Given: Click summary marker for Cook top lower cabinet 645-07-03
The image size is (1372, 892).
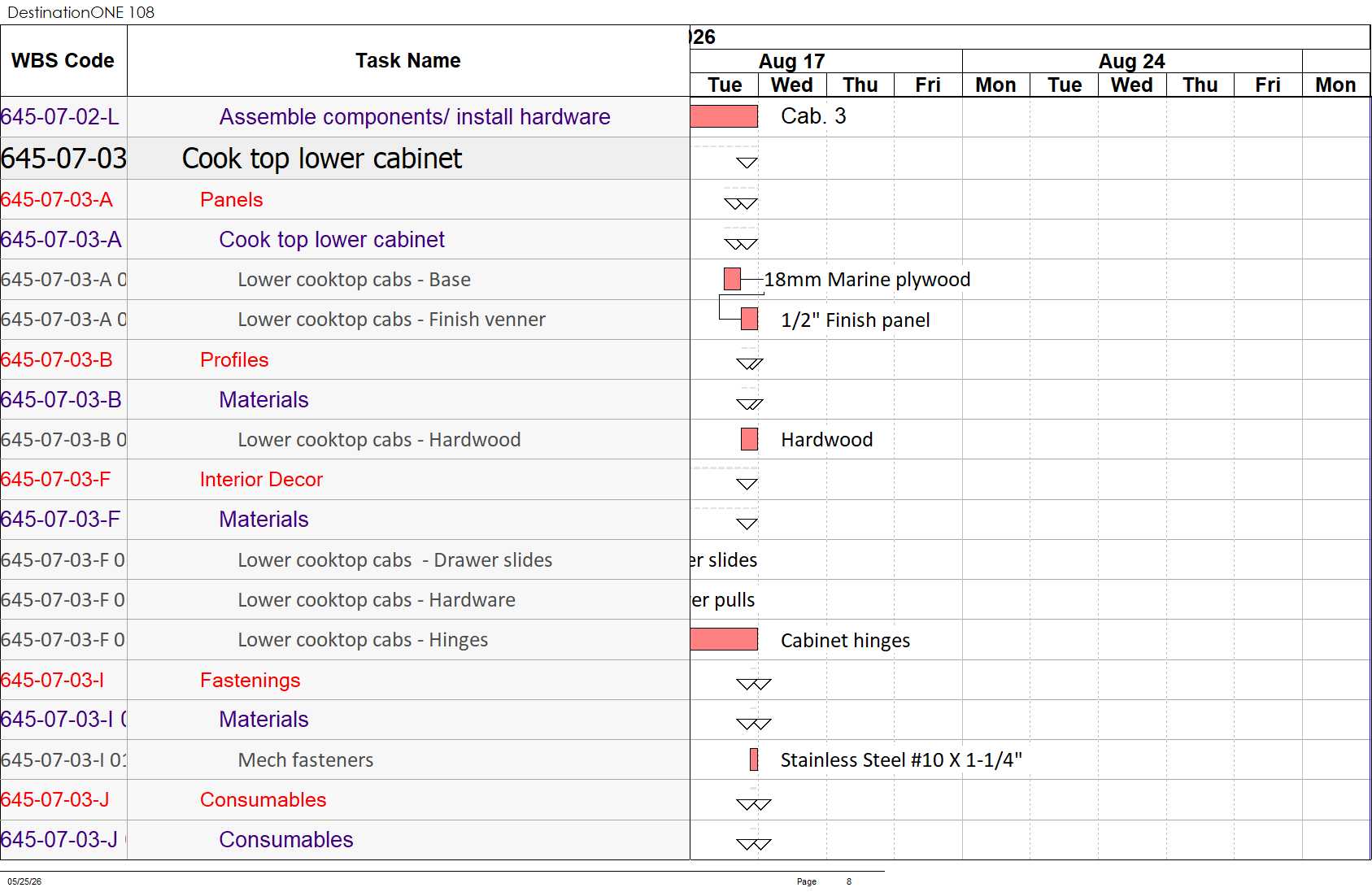Looking at the screenshot, I should [747, 163].
